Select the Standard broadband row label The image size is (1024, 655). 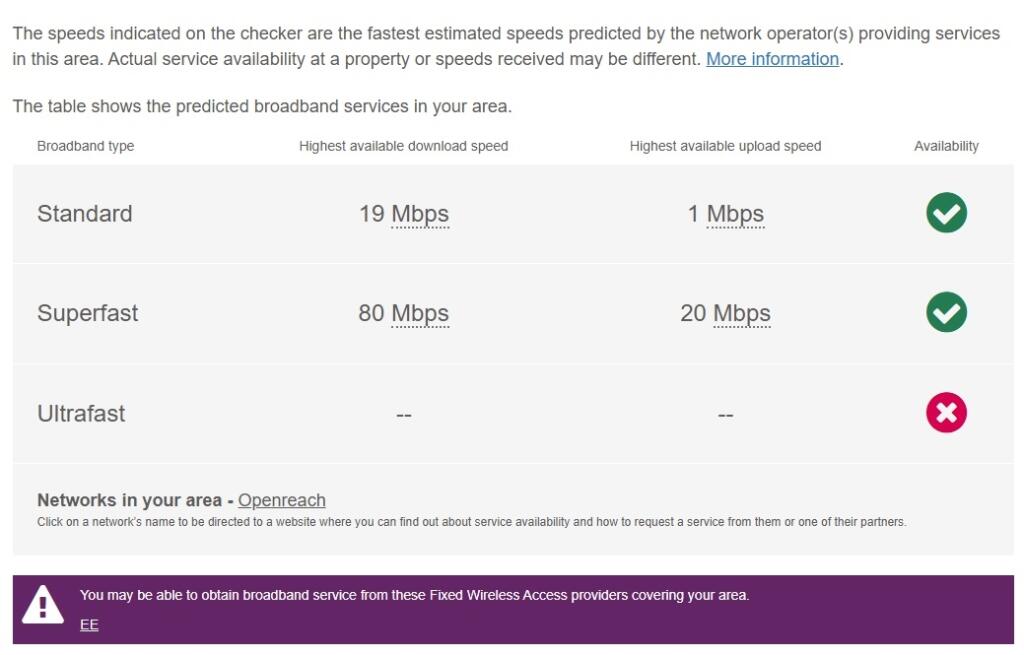84,214
